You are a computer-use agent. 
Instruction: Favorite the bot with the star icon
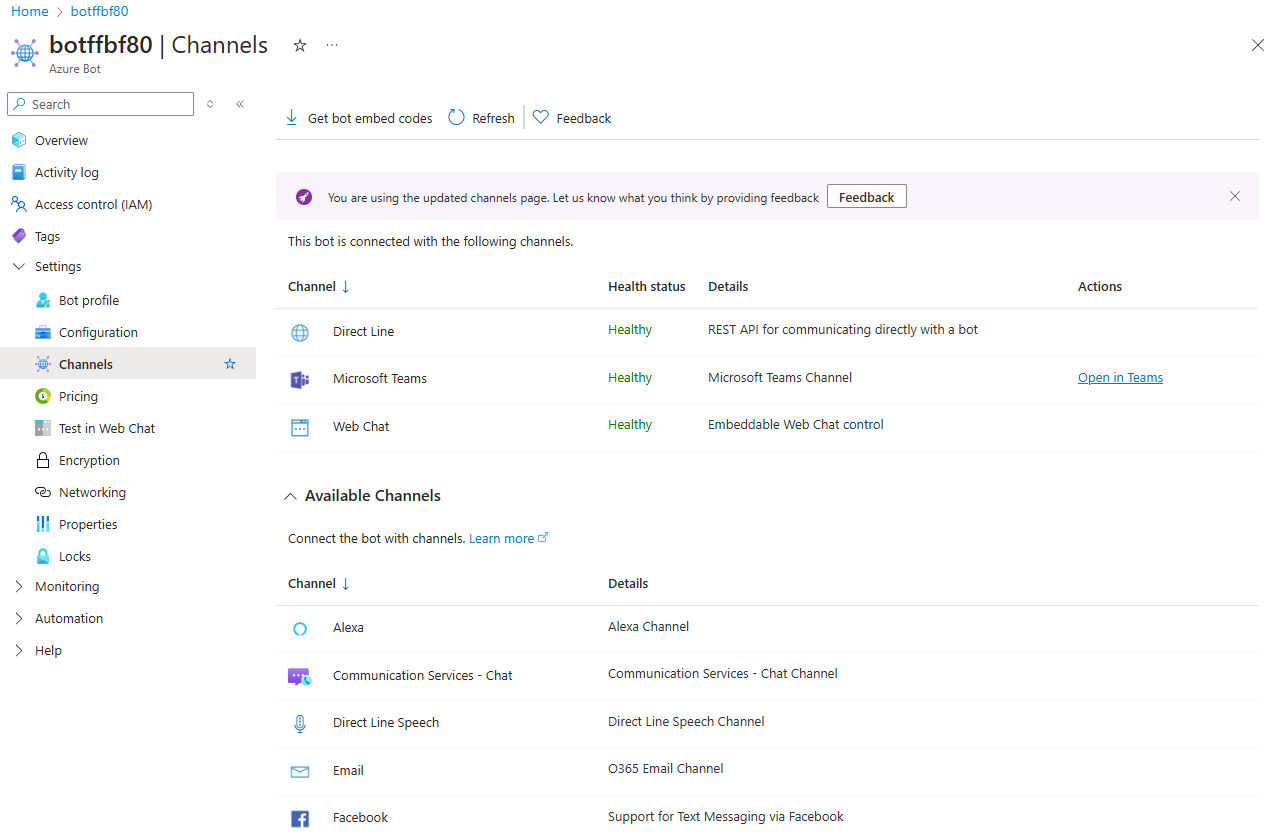point(300,45)
